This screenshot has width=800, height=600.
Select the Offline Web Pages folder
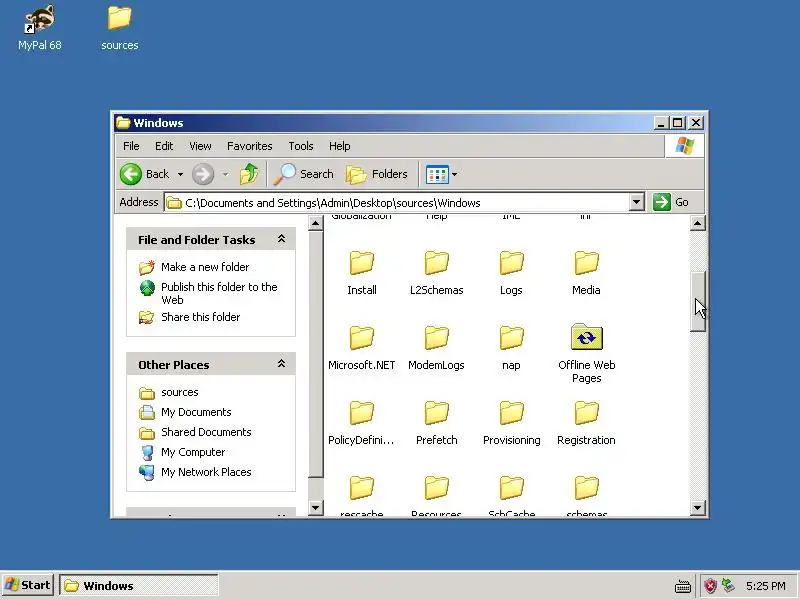(586, 354)
